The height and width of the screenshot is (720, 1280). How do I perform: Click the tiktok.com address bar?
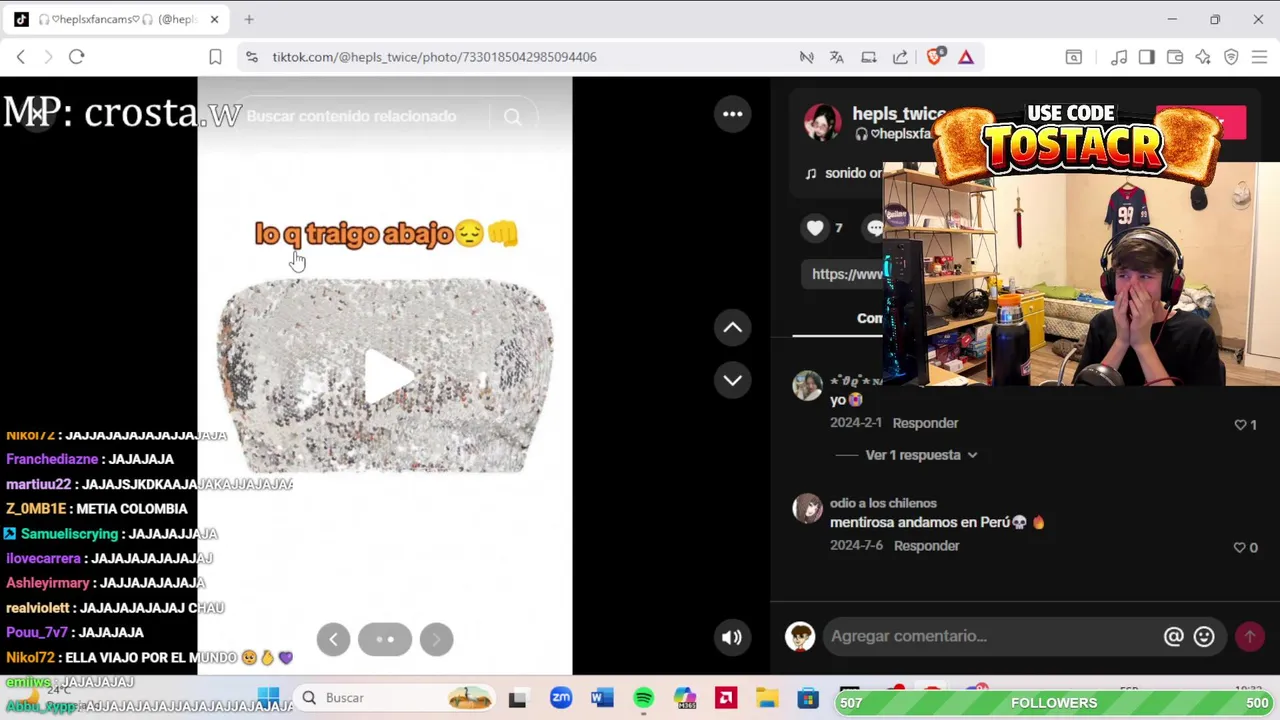click(434, 57)
